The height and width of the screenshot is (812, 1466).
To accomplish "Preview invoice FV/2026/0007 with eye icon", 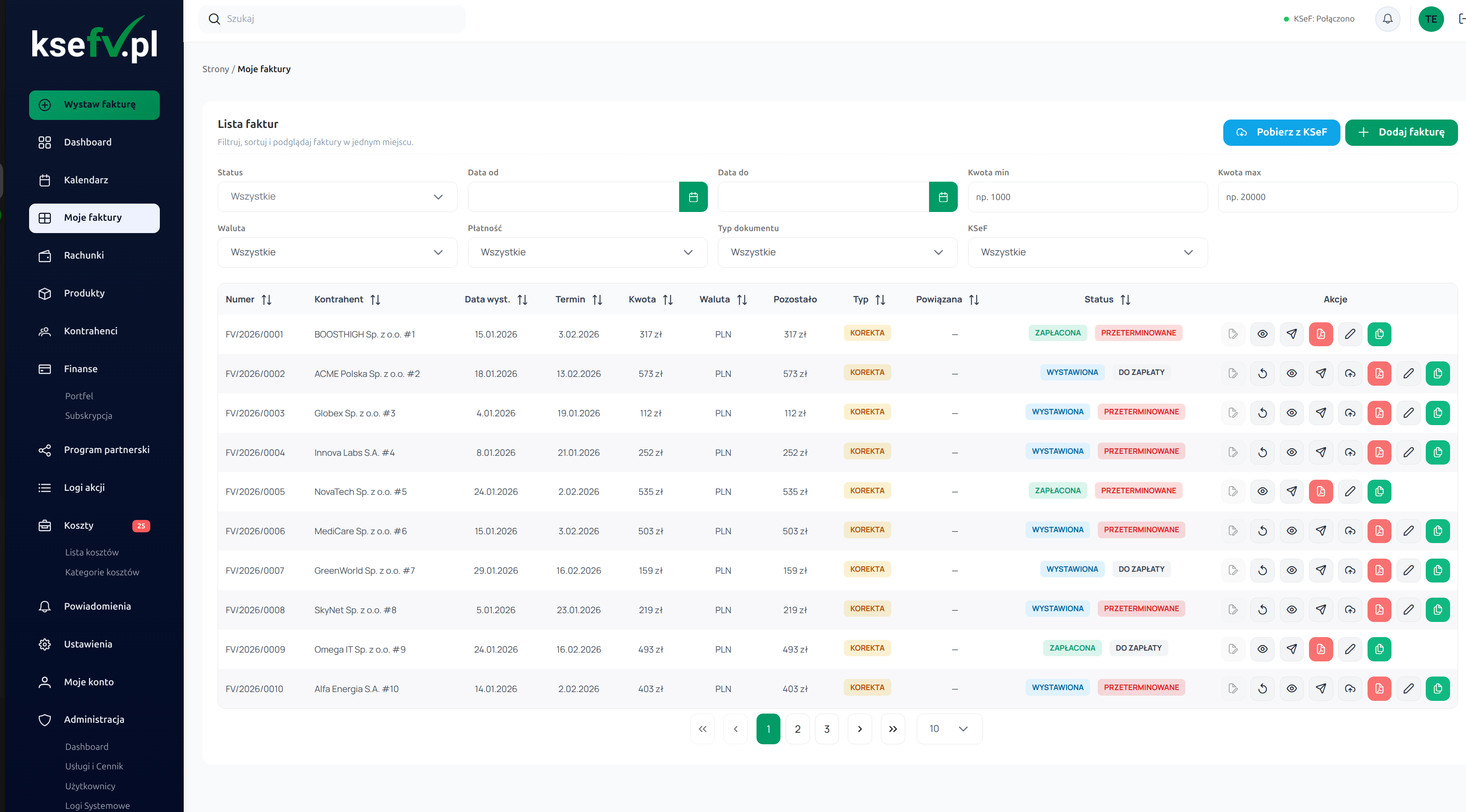I will 1291,570.
